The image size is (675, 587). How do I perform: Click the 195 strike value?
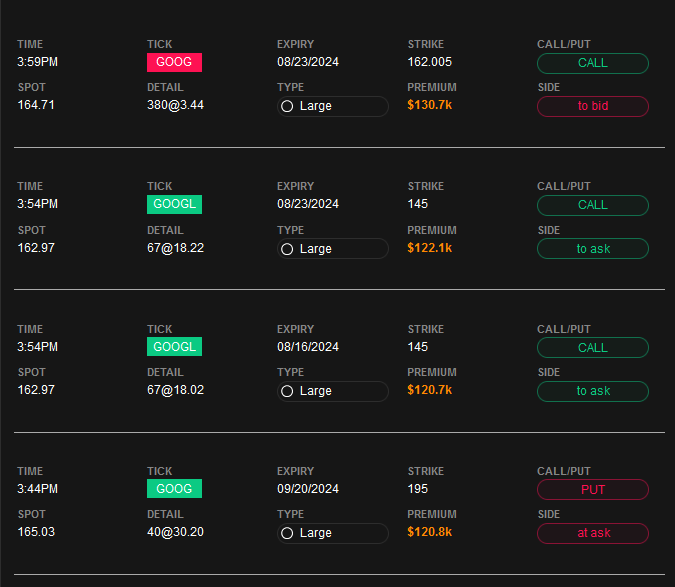pyautogui.click(x=418, y=489)
